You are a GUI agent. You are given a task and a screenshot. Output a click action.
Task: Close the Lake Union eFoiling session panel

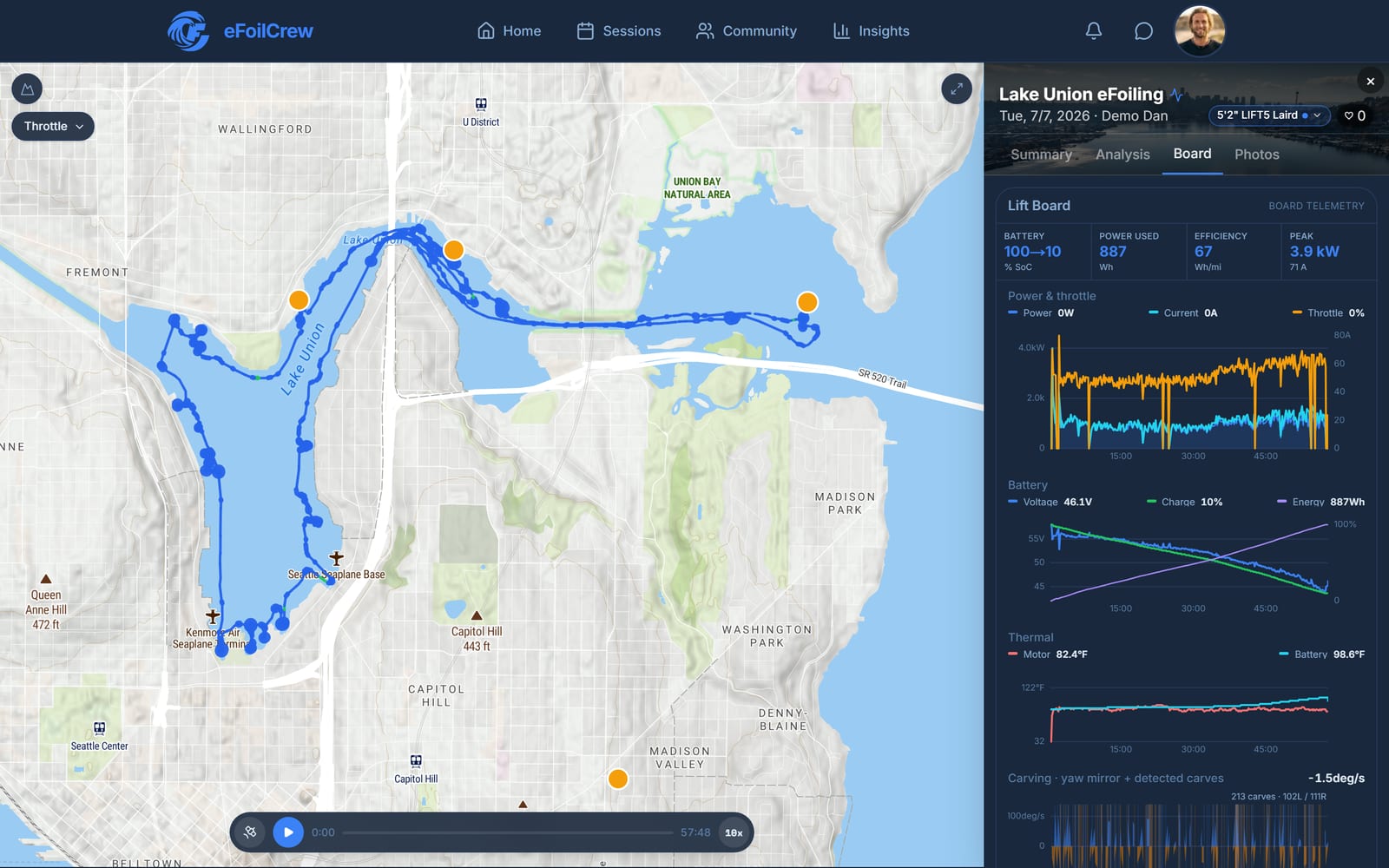[1371, 82]
